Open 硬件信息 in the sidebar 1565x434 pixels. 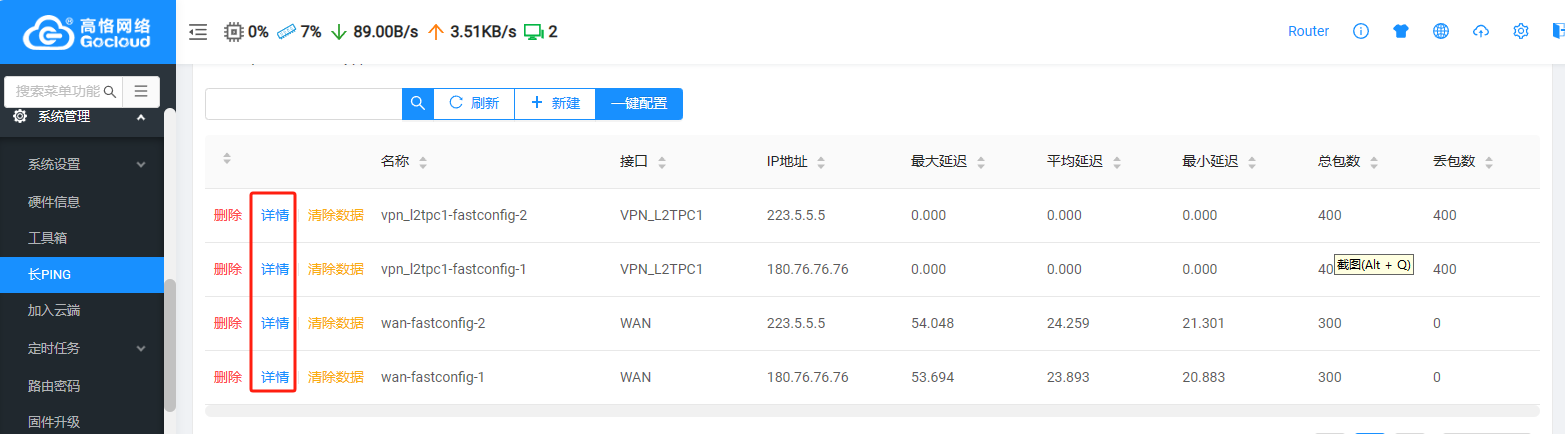point(54,201)
